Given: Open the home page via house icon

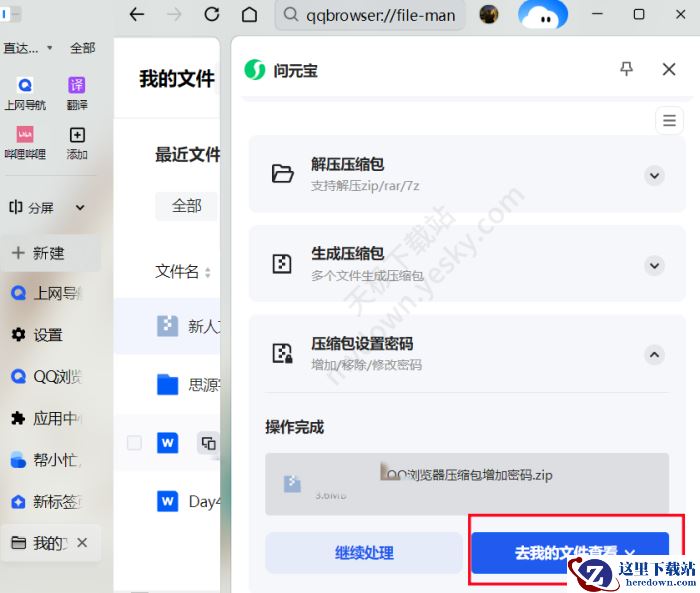Looking at the screenshot, I should [249, 15].
